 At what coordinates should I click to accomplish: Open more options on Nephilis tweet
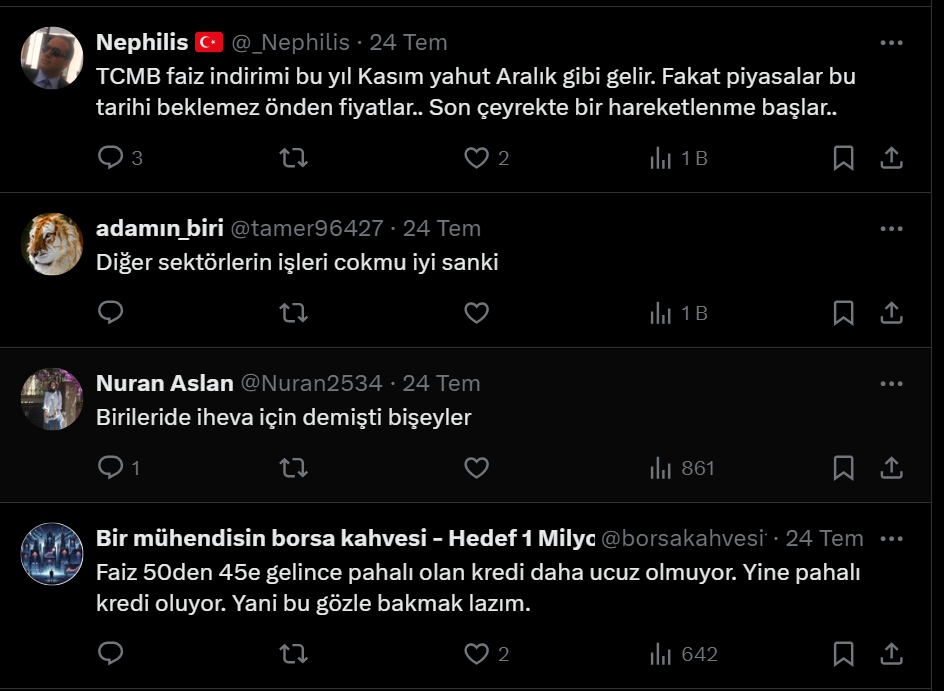(891, 43)
